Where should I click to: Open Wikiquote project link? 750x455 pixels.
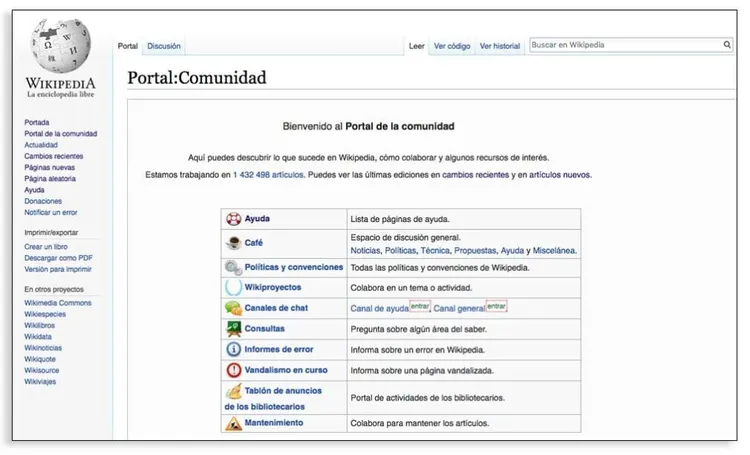(x=40, y=359)
